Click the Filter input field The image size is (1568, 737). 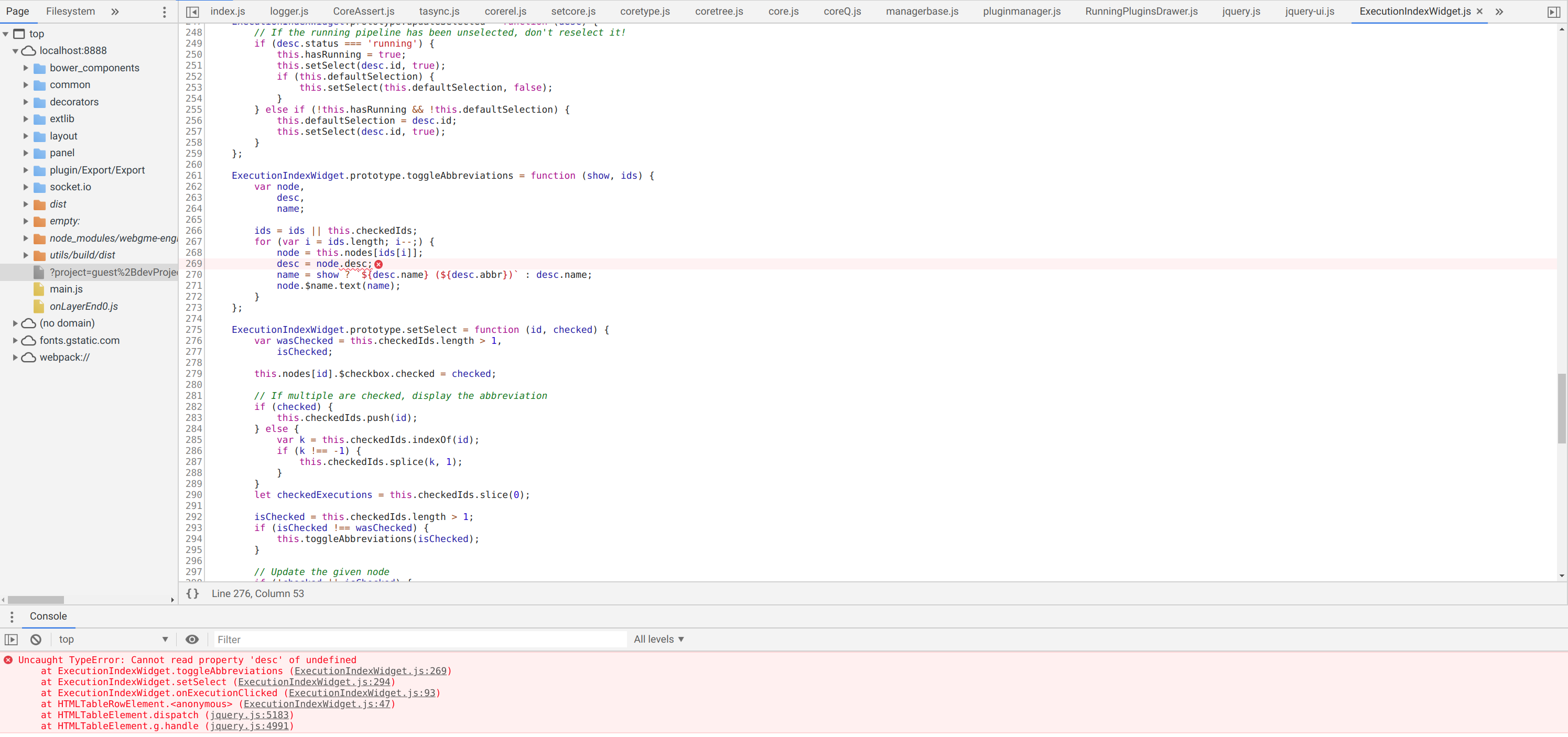tap(417, 639)
